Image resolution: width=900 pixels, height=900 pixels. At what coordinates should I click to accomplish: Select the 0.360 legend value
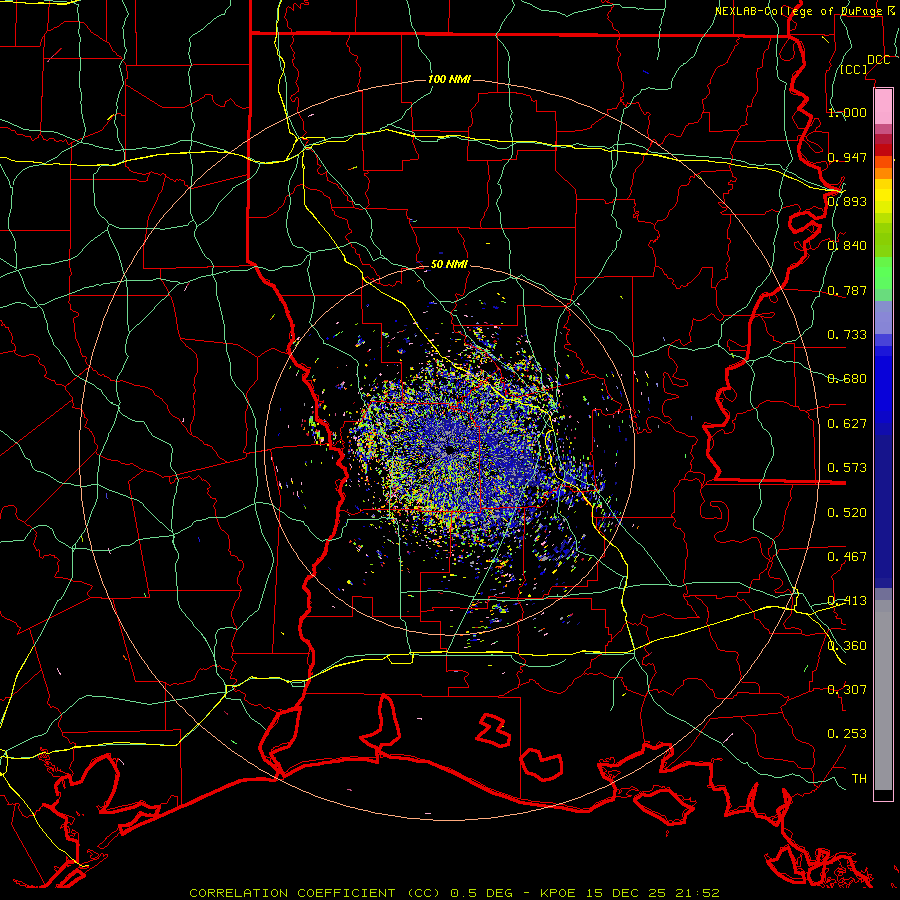point(847,646)
